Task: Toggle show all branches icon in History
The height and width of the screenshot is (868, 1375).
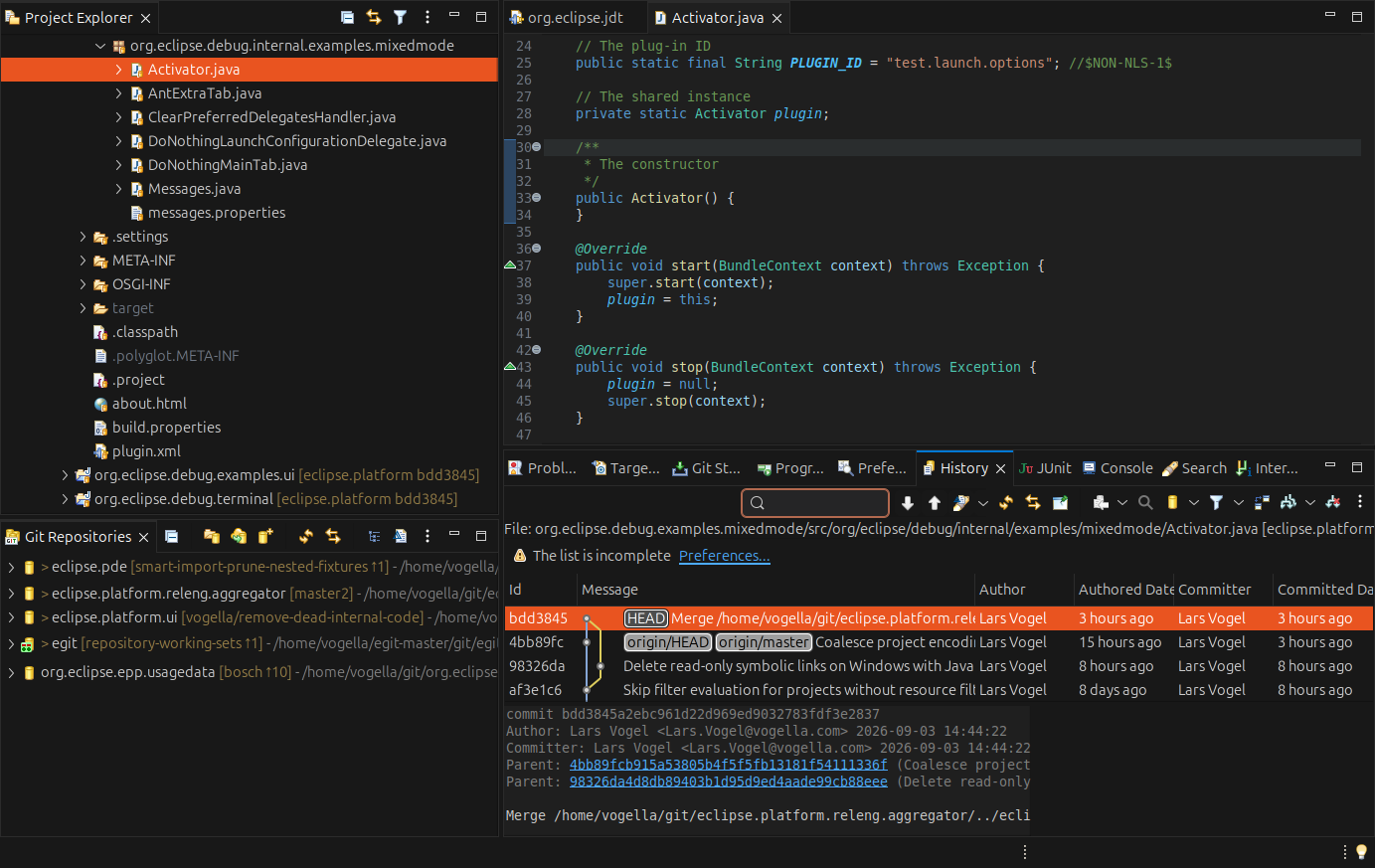Action: 1289,503
